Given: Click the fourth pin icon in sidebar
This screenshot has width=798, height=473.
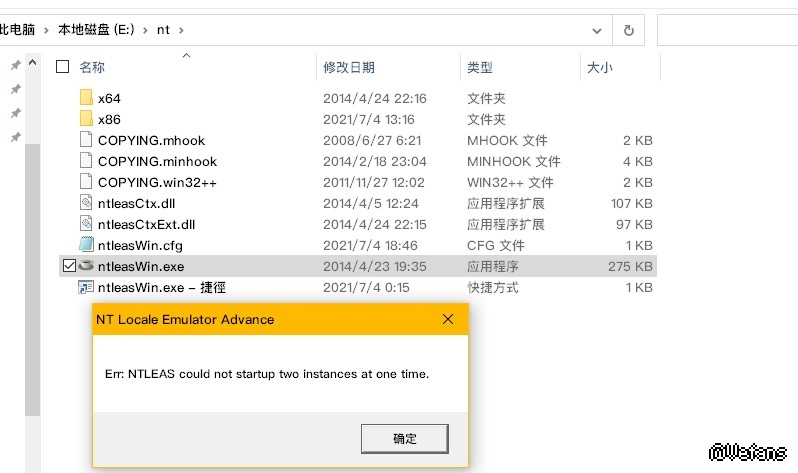Looking at the screenshot, I should click(16, 137).
